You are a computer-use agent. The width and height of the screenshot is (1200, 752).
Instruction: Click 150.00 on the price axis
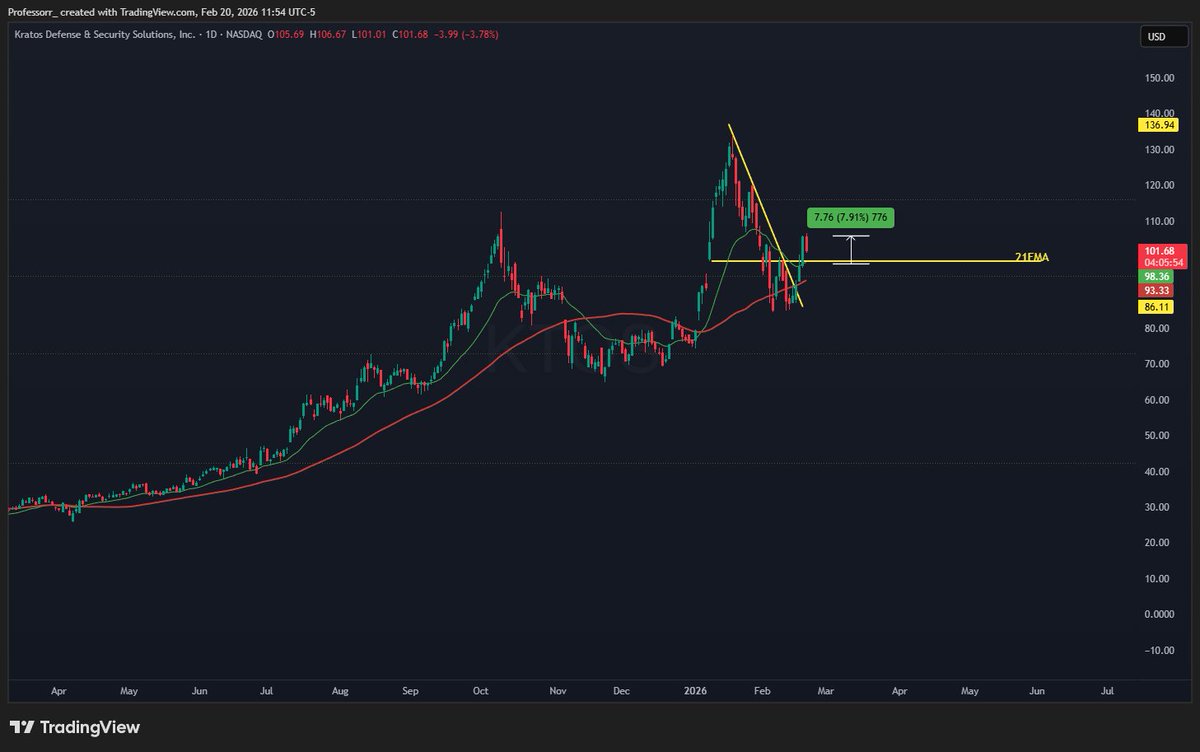click(x=1161, y=78)
